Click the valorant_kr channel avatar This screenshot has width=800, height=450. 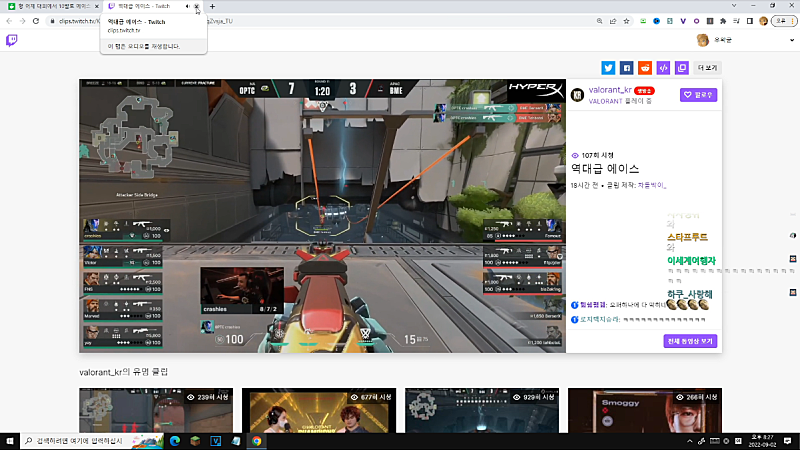pos(578,95)
